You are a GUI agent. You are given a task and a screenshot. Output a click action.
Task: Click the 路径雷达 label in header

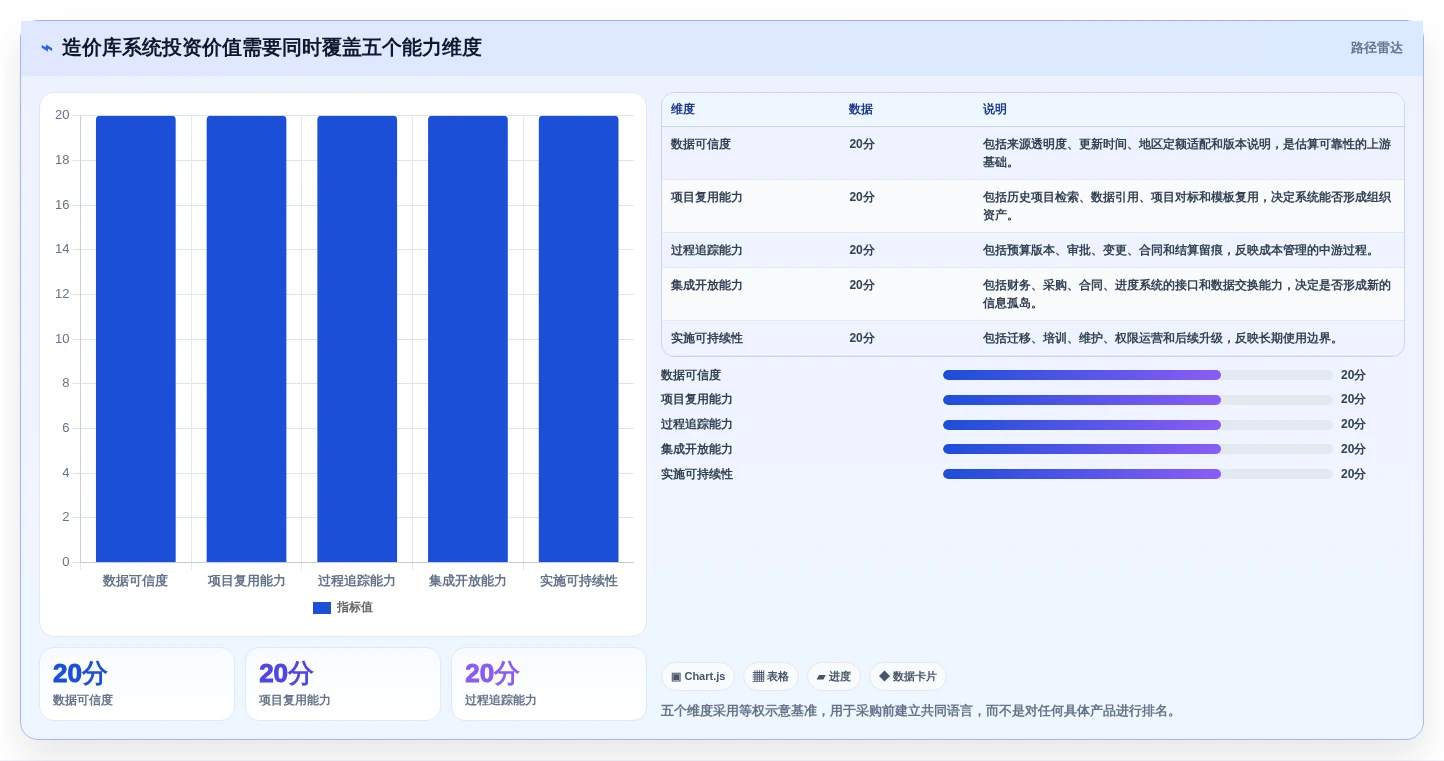pos(1376,48)
